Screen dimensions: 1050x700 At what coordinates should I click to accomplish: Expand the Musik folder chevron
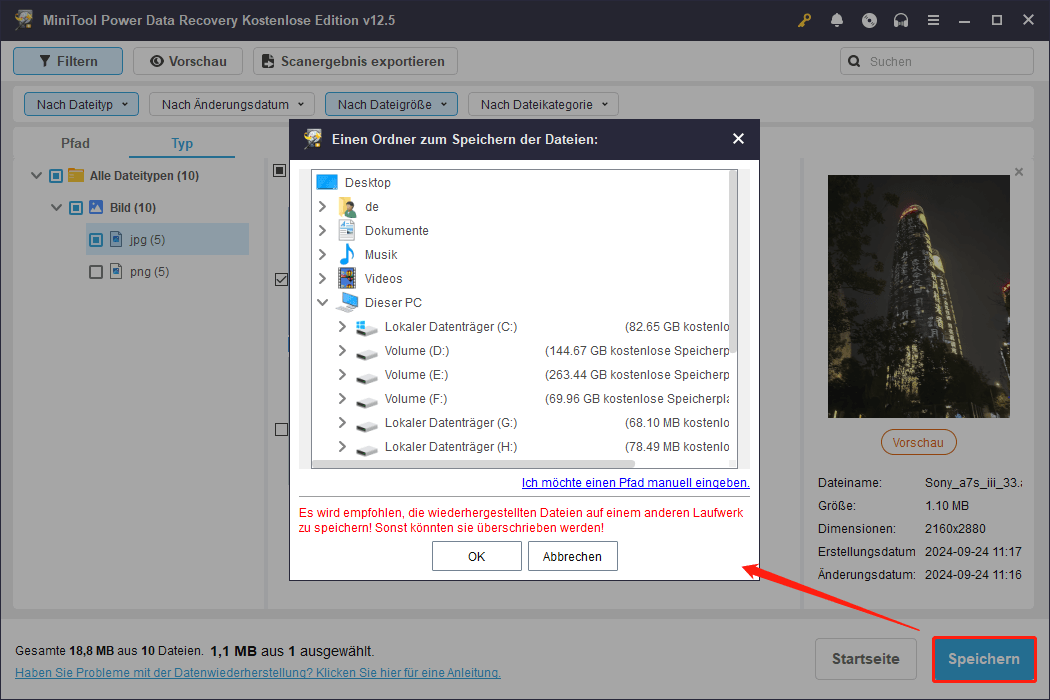322,255
